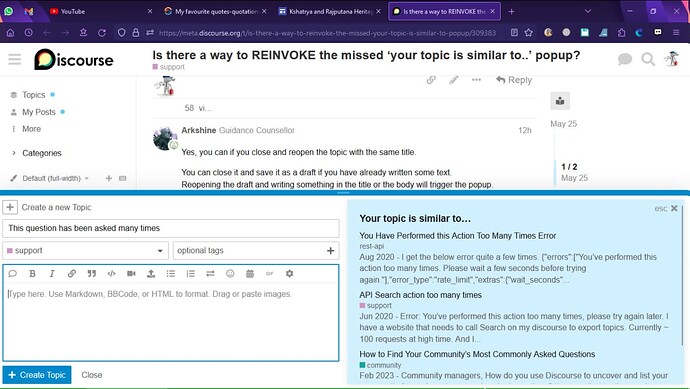Switch to the YouTube browser tab
Viewport: 690px width, 389px height.
[x=99, y=11]
